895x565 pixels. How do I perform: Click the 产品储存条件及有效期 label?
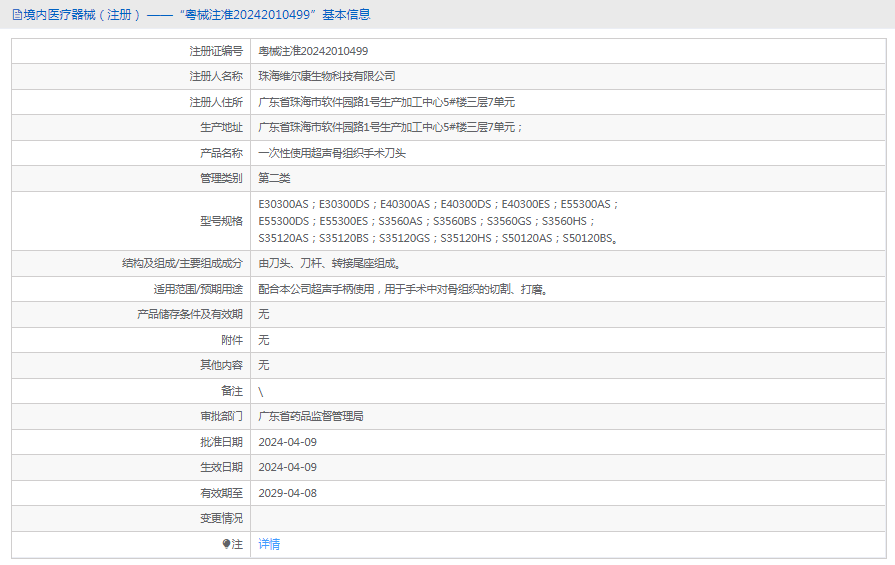190,314
